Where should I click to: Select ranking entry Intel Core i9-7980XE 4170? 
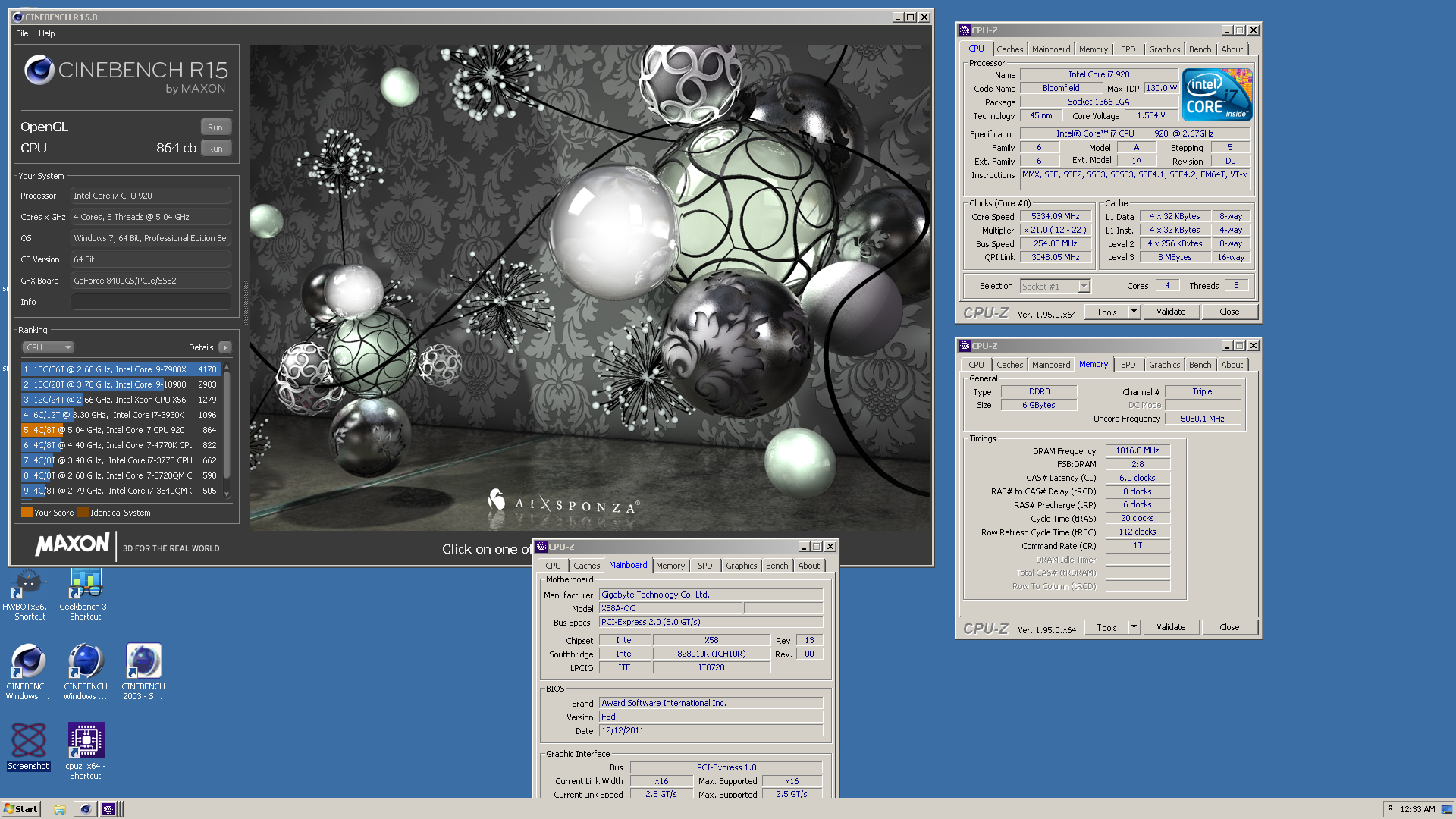pos(121,369)
